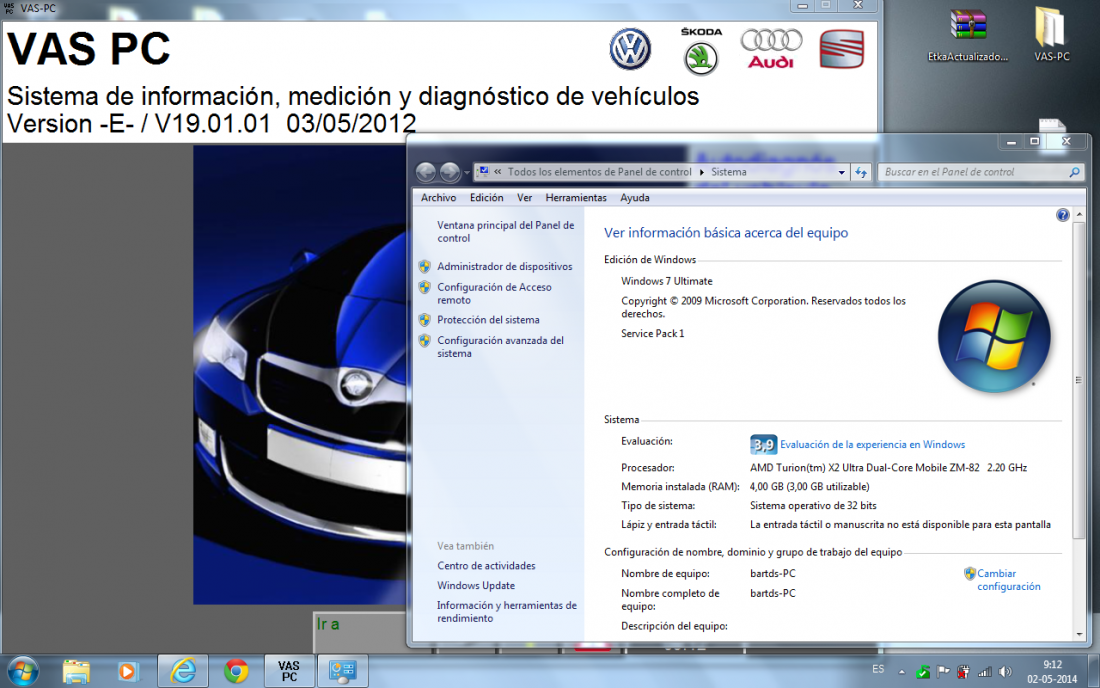1100x688 pixels.
Task: Launch Windows Media Player from taskbar
Action: (127, 671)
